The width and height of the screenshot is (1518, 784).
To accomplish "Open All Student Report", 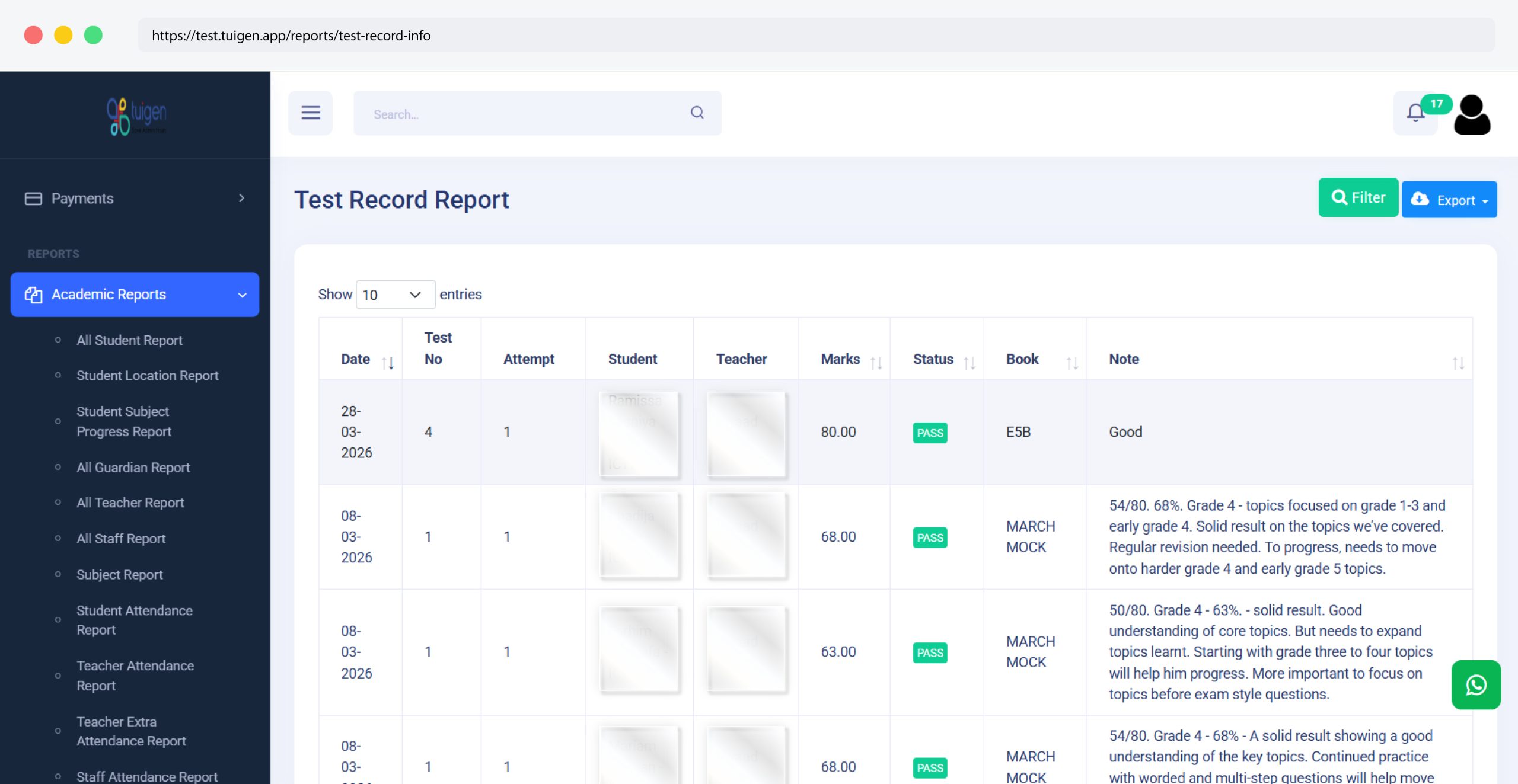I will click(x=129, y=340).
